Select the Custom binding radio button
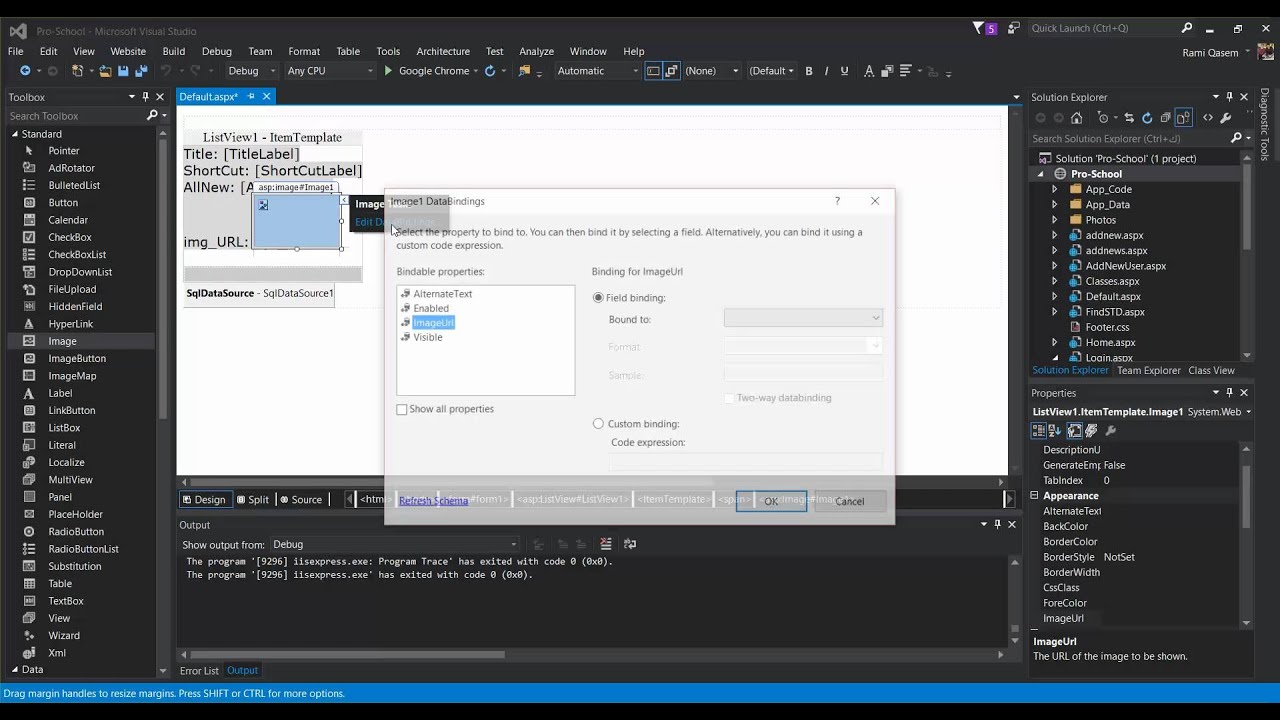Viewport: 1280px width, 720px height. (599, 424)
